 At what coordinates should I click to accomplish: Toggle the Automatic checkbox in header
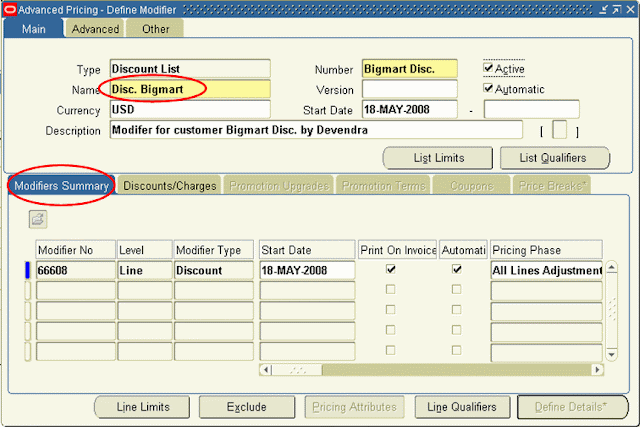(x=488, y=88)
